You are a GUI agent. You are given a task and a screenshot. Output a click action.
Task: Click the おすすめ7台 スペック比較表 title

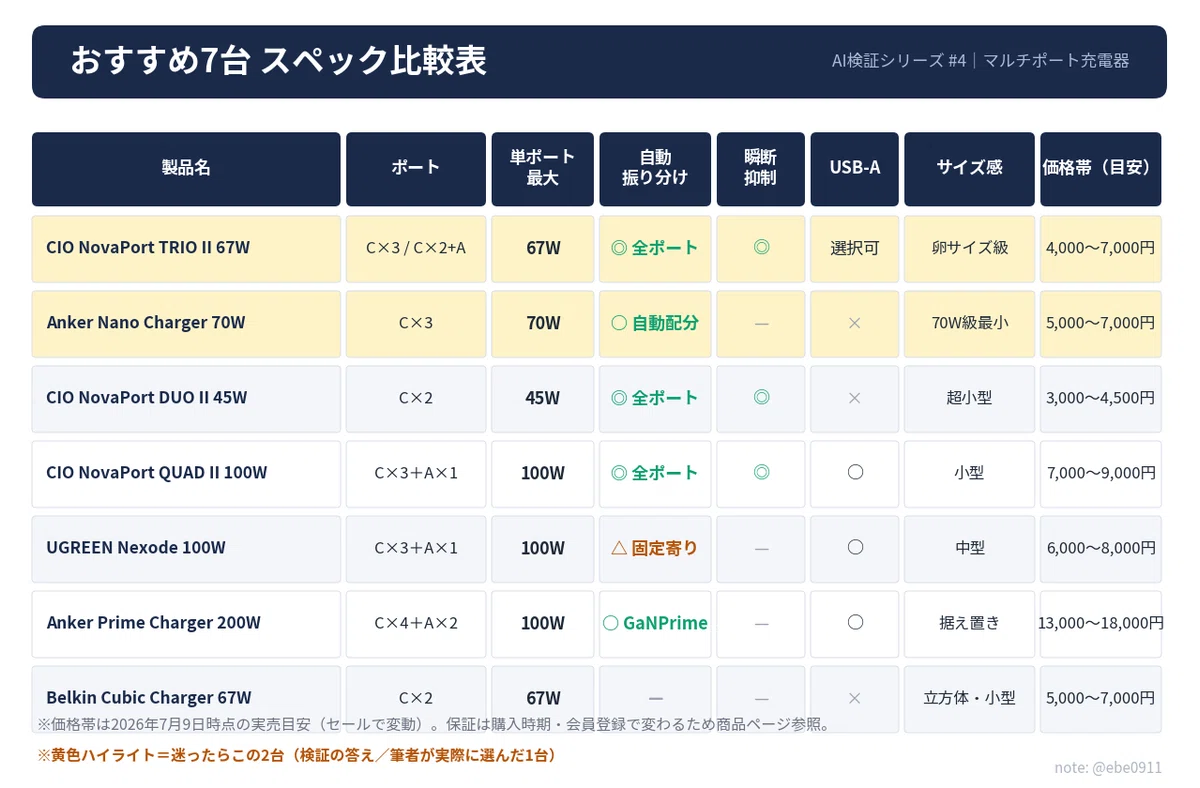(278, 61)
